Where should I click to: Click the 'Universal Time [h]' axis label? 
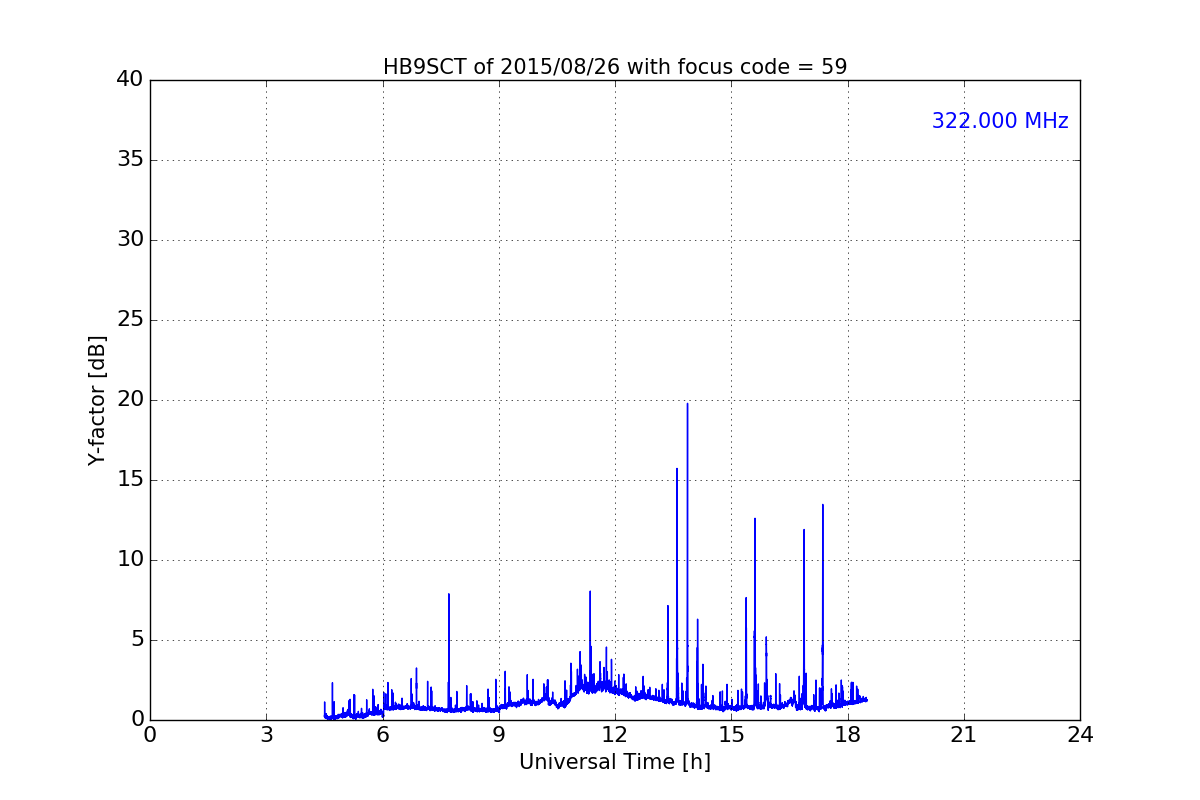[615, 762]
